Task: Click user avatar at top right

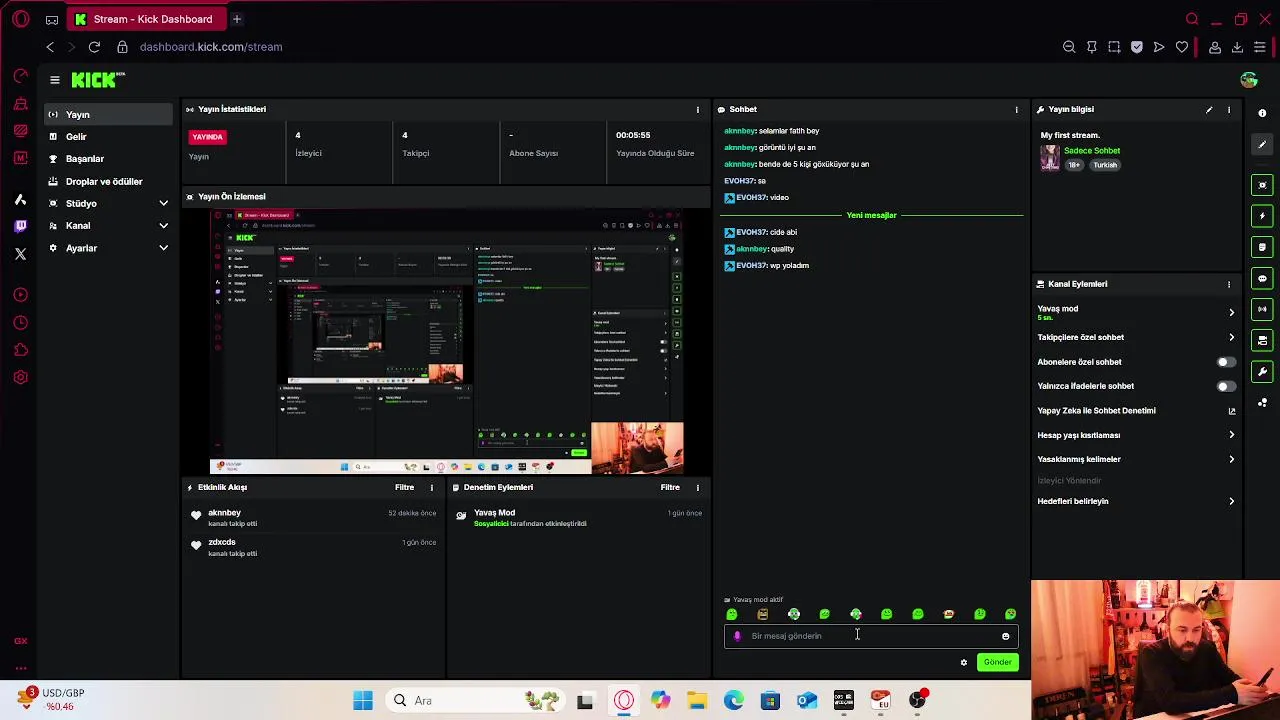Action: (1248, 80)
